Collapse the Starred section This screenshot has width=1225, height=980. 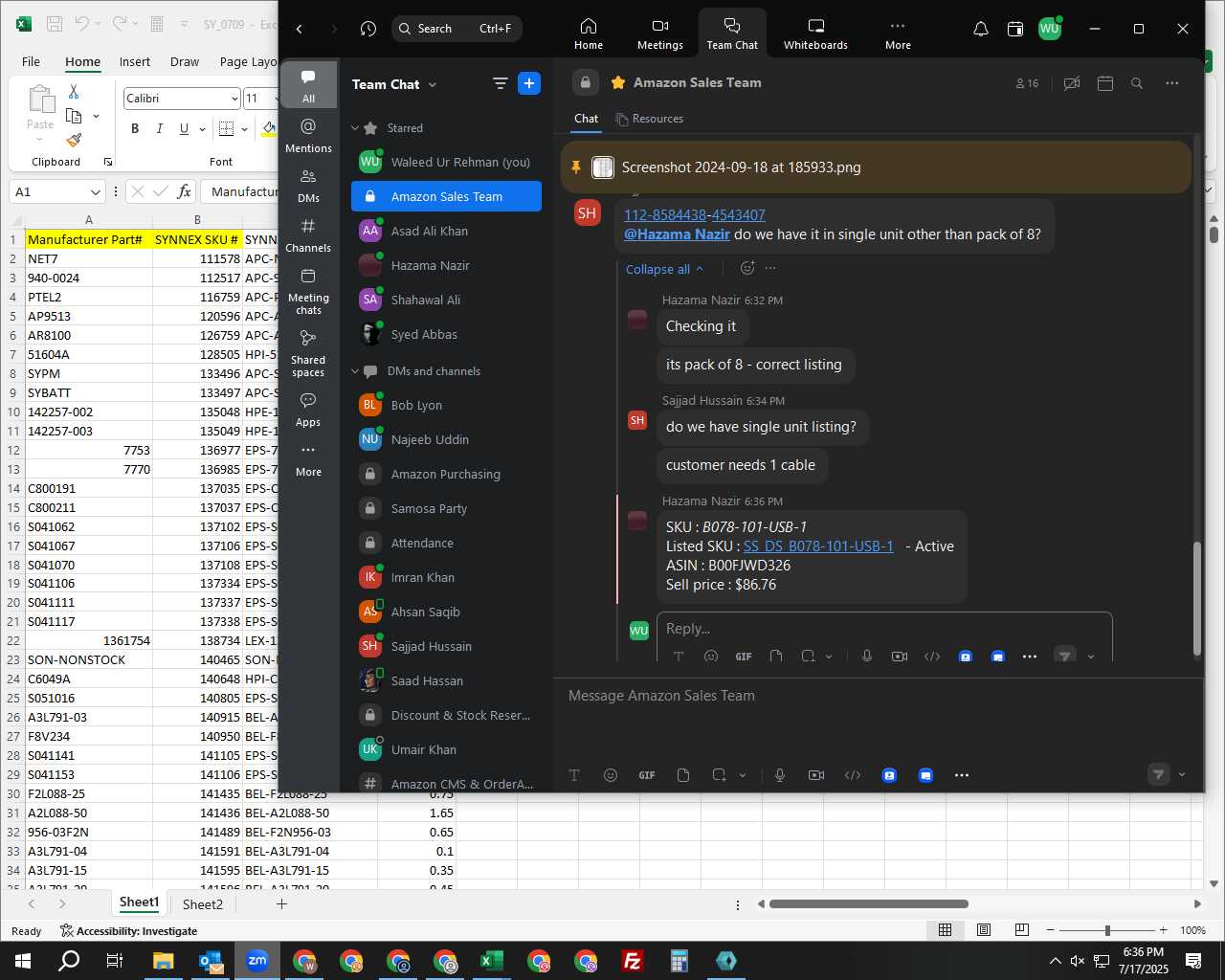(x=355, y=128)
